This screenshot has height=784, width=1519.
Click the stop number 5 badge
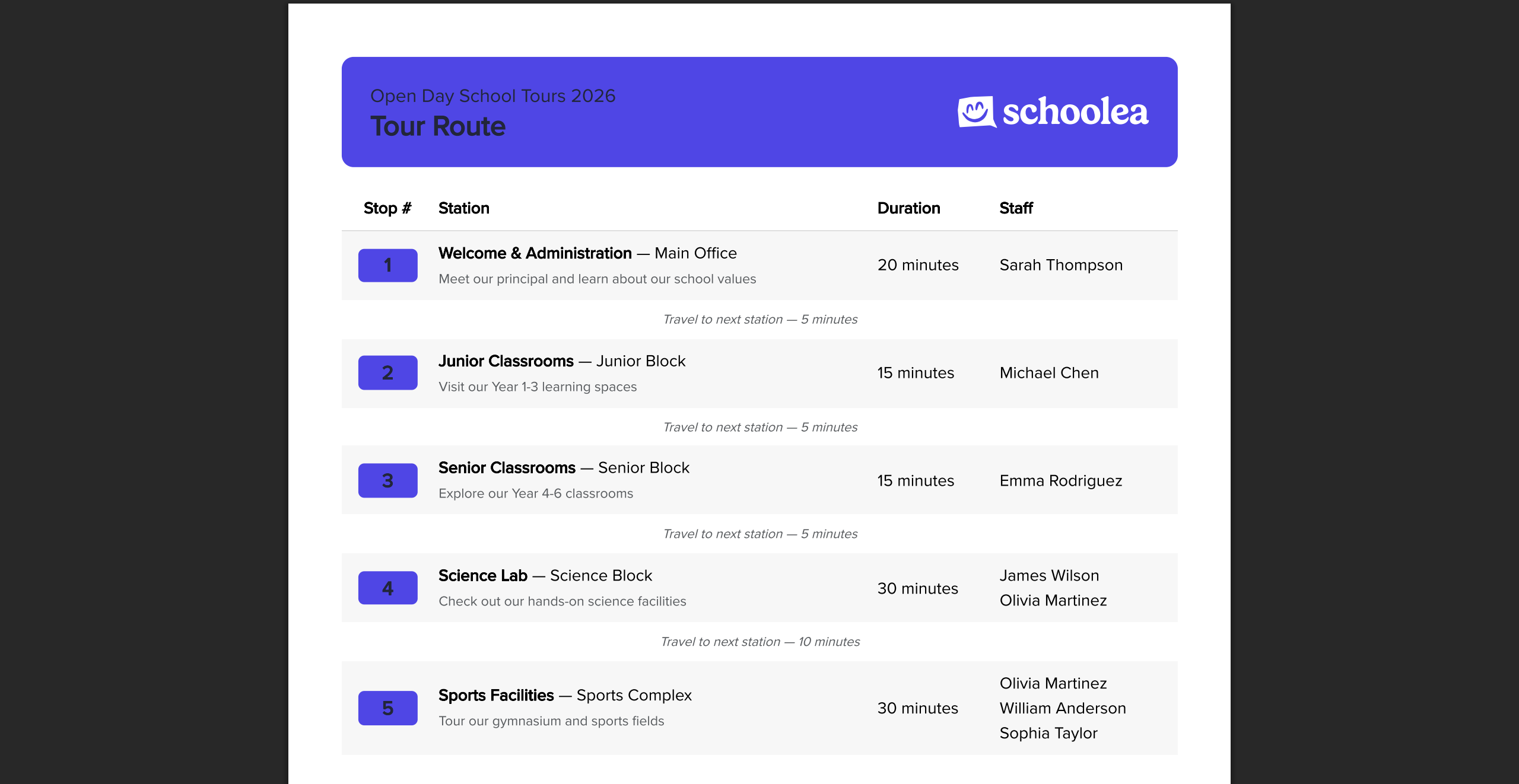[x=387, y=707]
